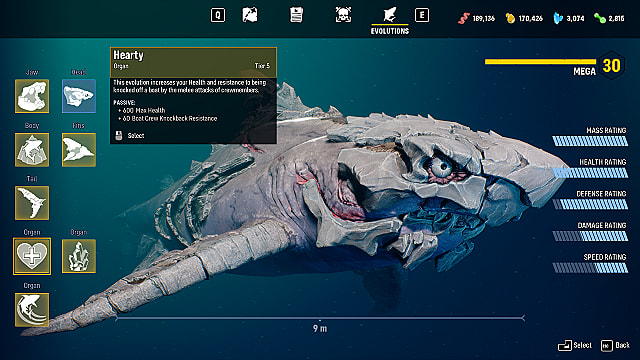Select the Hearty heart organ slot
The image size is (640, 360).
pyautogui.click(x=32, y=256)
